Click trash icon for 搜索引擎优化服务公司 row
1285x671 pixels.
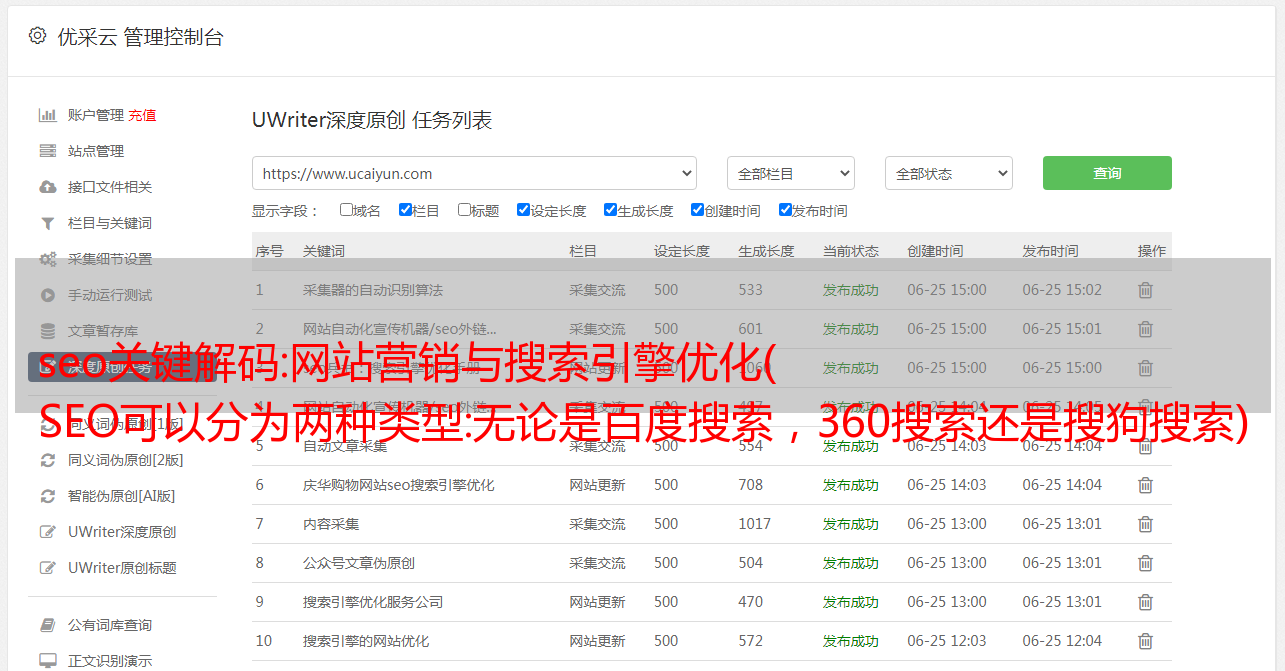[1145, 602]
